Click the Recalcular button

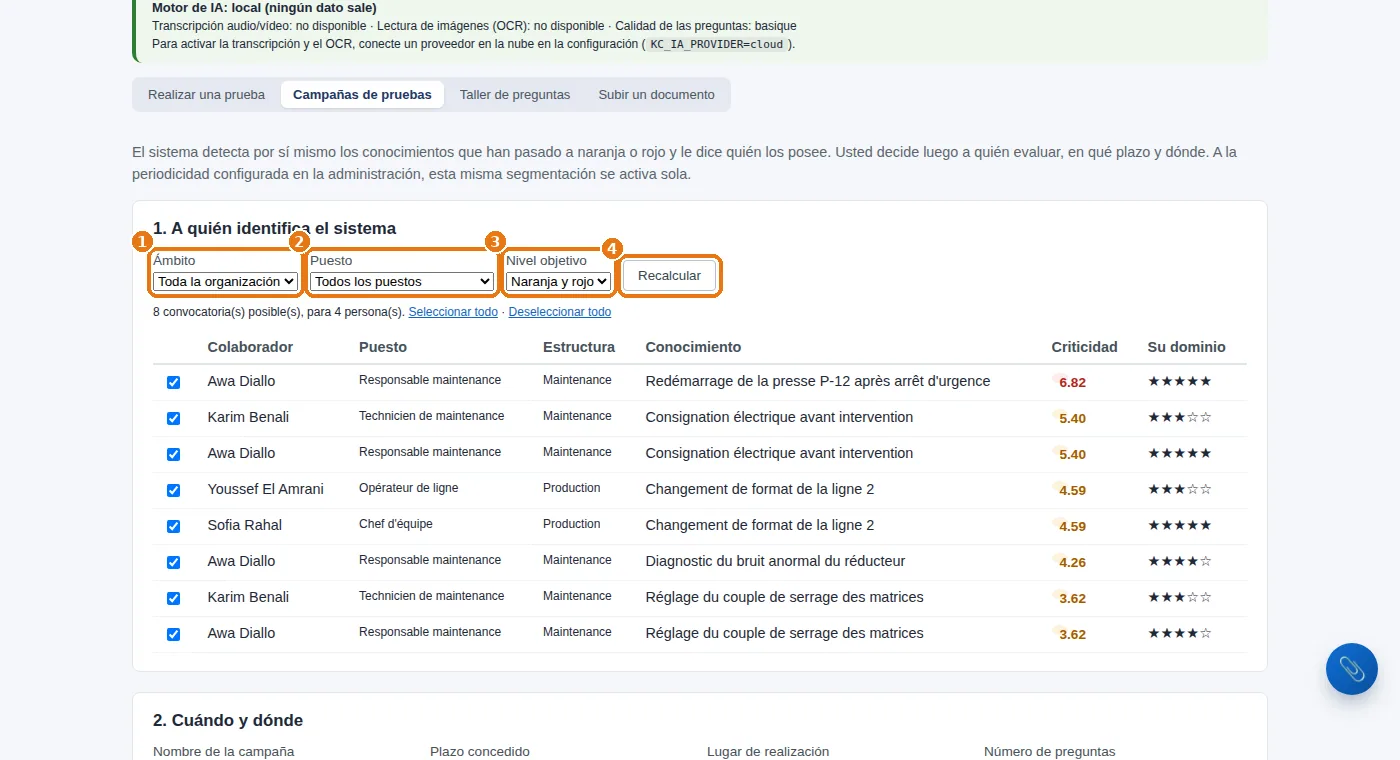[x=669, y=275]
